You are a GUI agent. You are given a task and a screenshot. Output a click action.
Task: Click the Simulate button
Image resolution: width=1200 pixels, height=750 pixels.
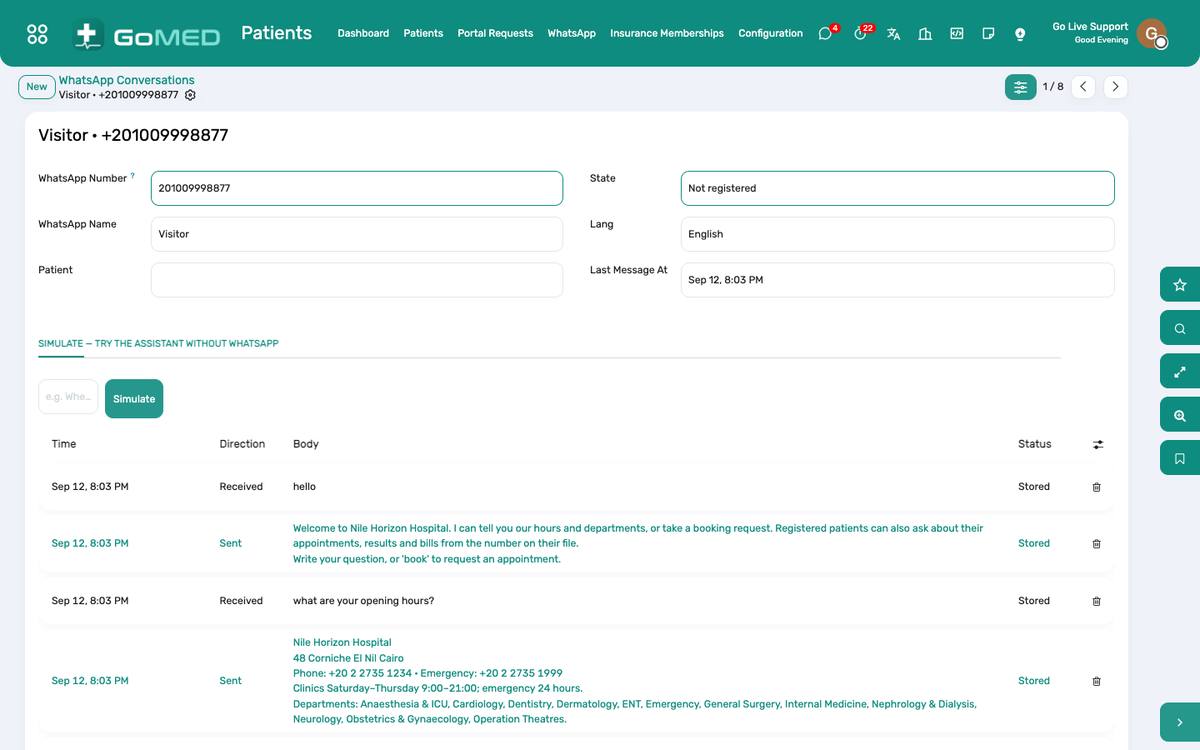[134, 399]
